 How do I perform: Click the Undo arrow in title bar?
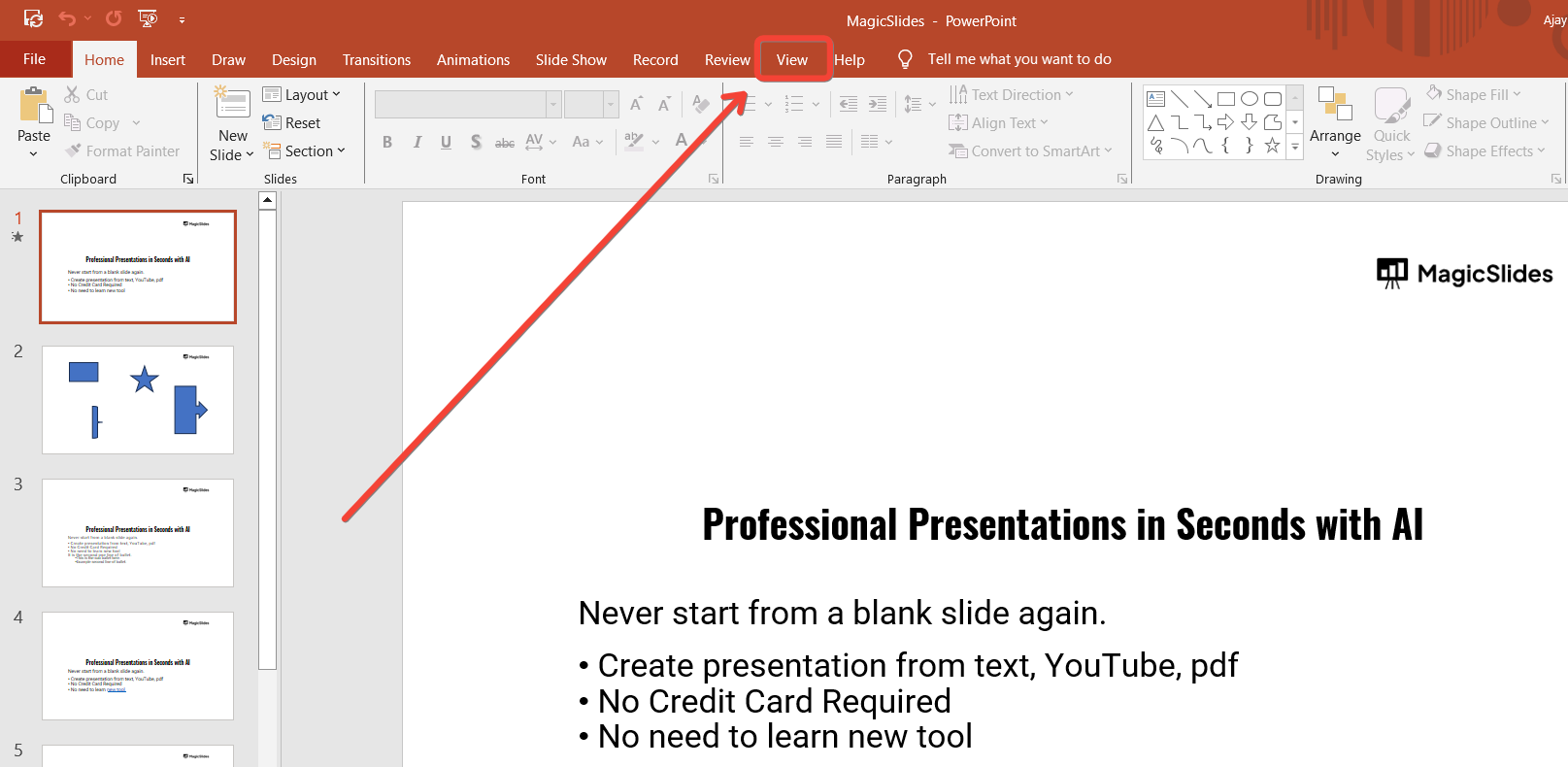click(x=67, y=18)
